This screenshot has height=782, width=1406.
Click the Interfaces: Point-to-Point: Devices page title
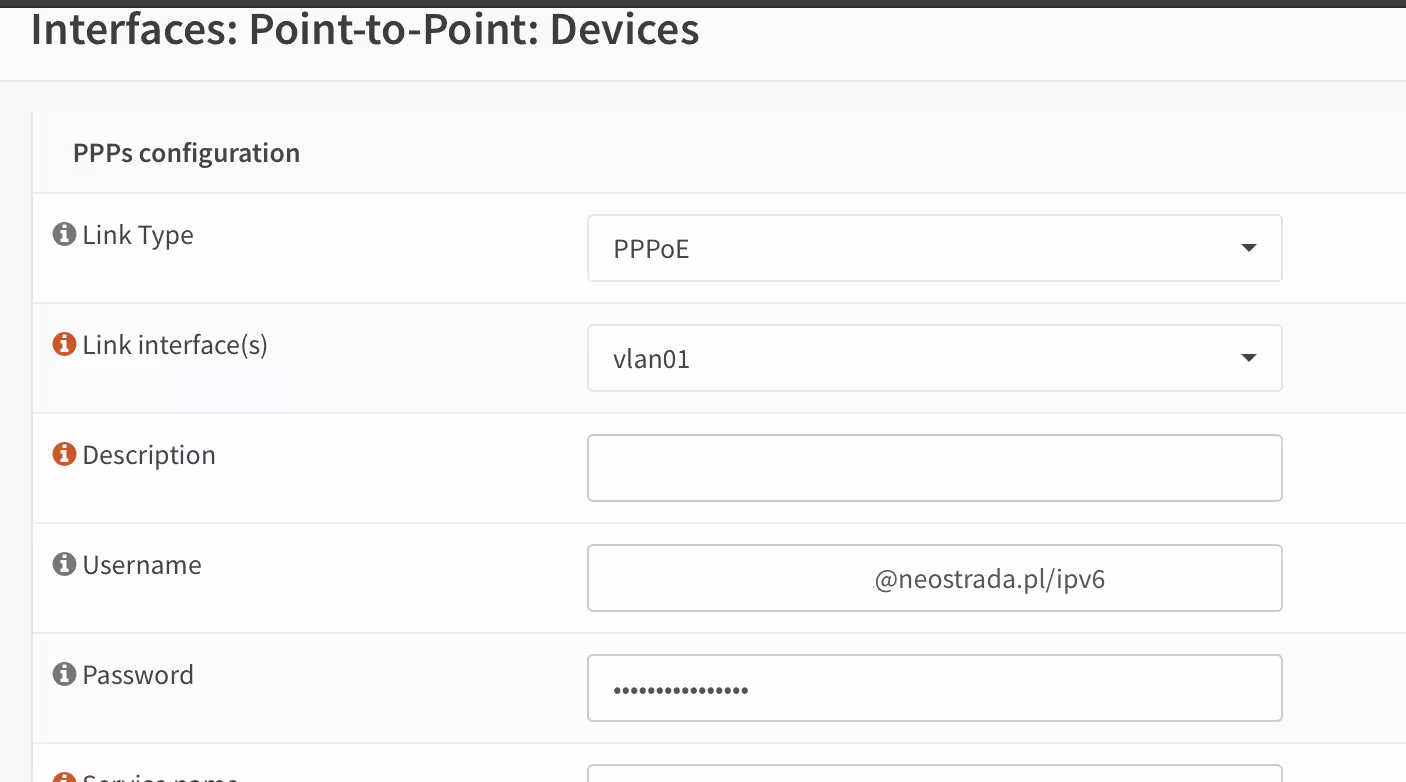(365, 29)
